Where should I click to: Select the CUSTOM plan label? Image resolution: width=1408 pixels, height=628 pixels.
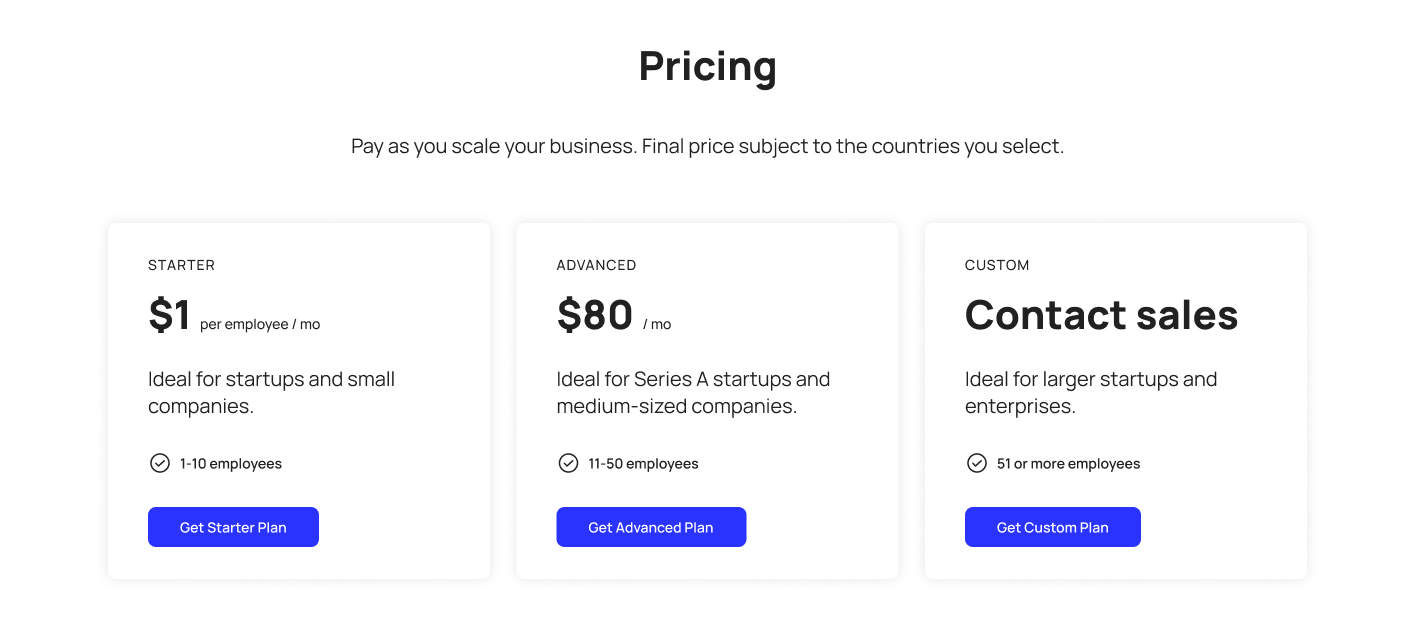tap(997, 265)
